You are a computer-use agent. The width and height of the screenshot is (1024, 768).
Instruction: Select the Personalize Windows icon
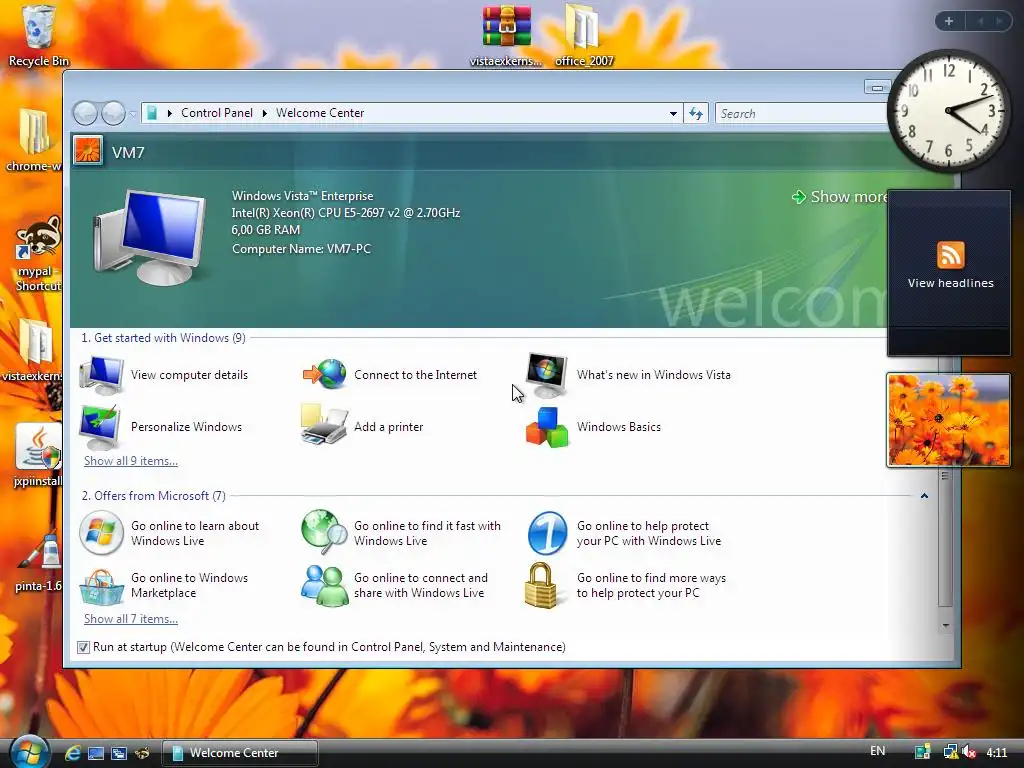[x=100, y=426]
